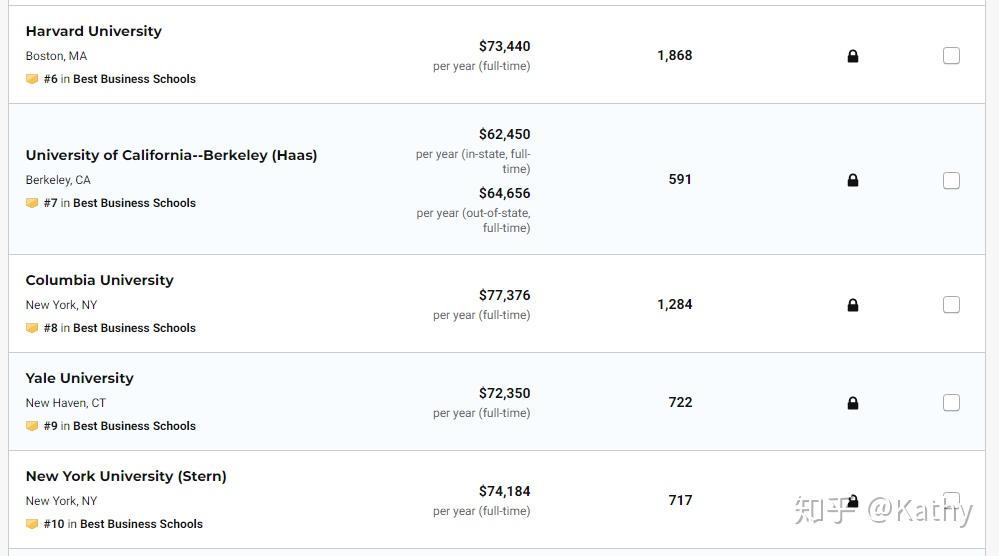The image size is (999, 556).
Task: Go to the Columbia University profile
Action: (99, 280)
